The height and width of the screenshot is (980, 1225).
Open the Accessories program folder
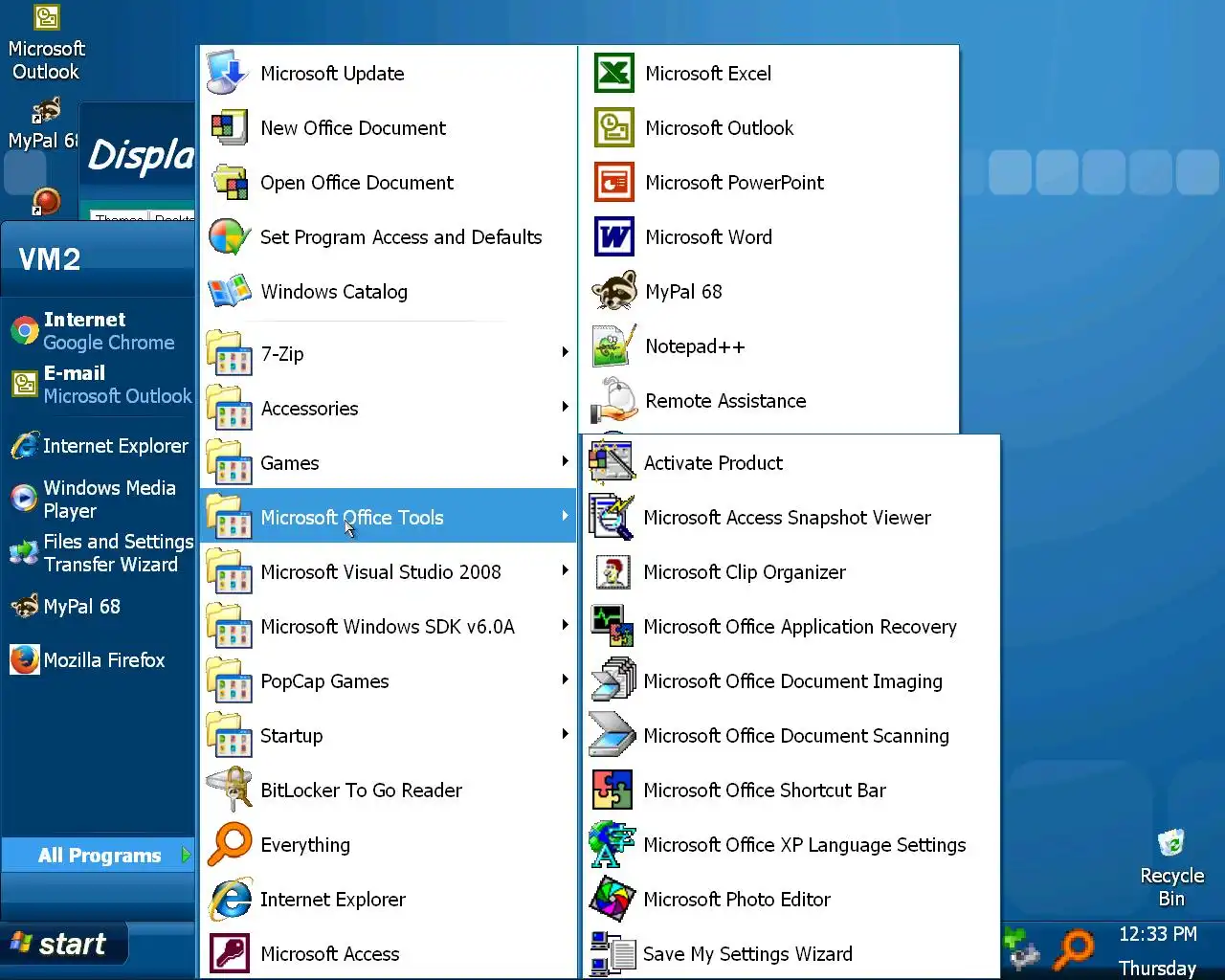click(x=388, y=409)
